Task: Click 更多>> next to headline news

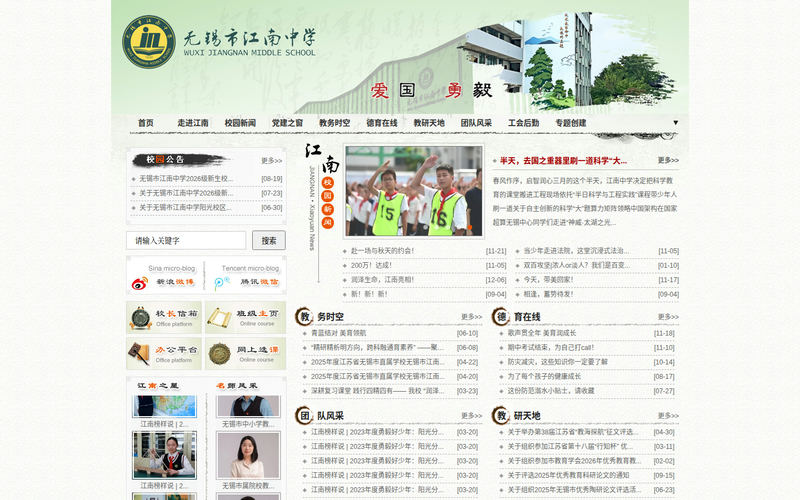Action: pyautogui.click(x=668, y=160)
